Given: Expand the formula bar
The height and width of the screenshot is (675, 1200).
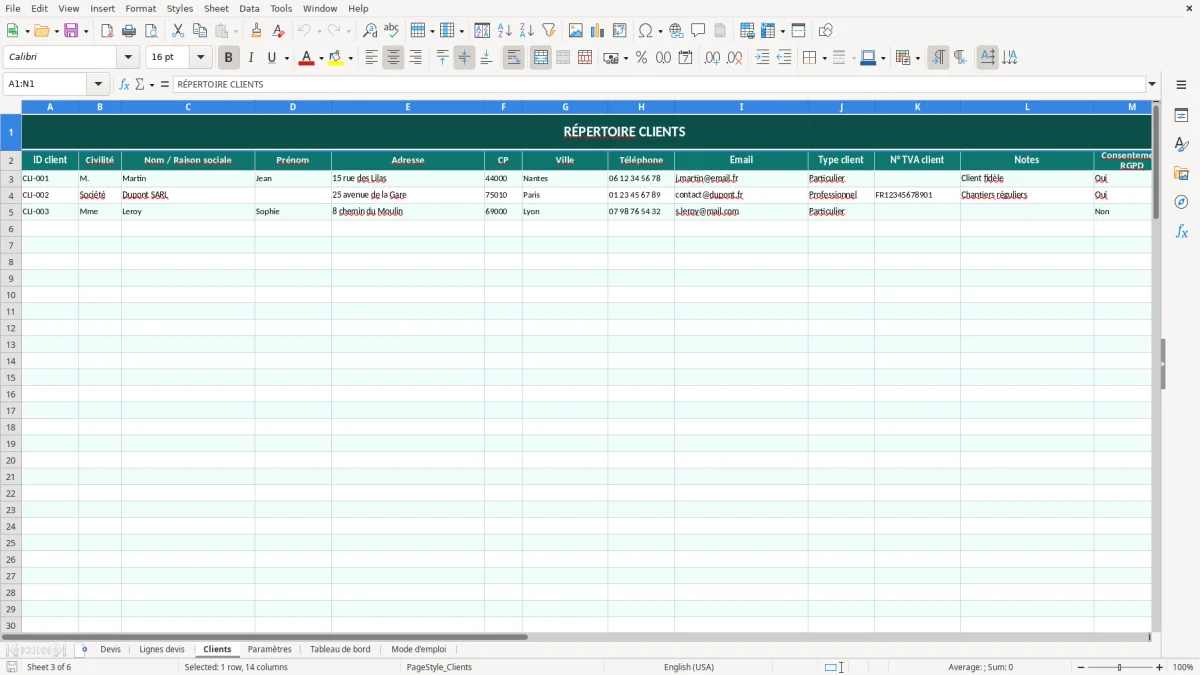Looking at the screenshot, I should point(1152,85).
